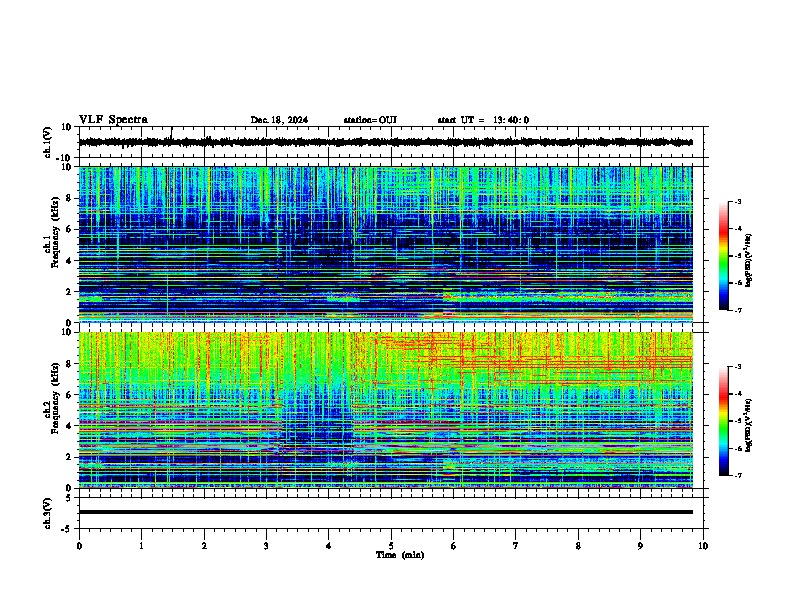Click the 6 kHz tick on ch.2 axis
This screenshot has width=792, height=612.
click(x=69, y=395)
